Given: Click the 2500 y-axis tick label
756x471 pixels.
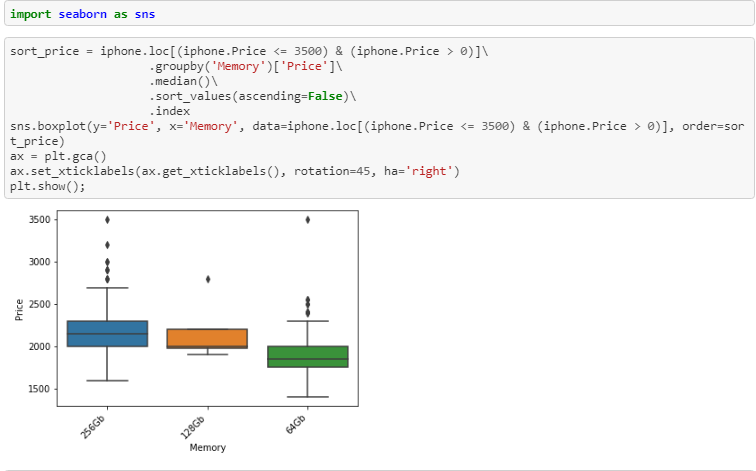Looking at the screenshot, I should coord(40,304).
